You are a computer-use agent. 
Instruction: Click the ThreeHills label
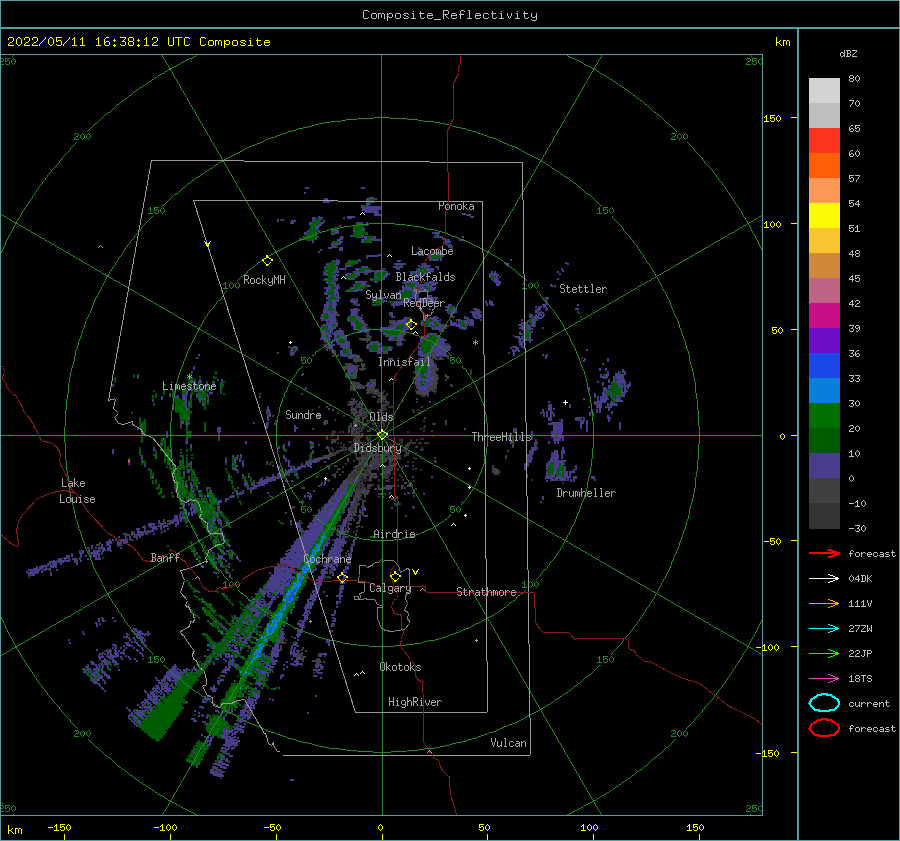(502, 437)
